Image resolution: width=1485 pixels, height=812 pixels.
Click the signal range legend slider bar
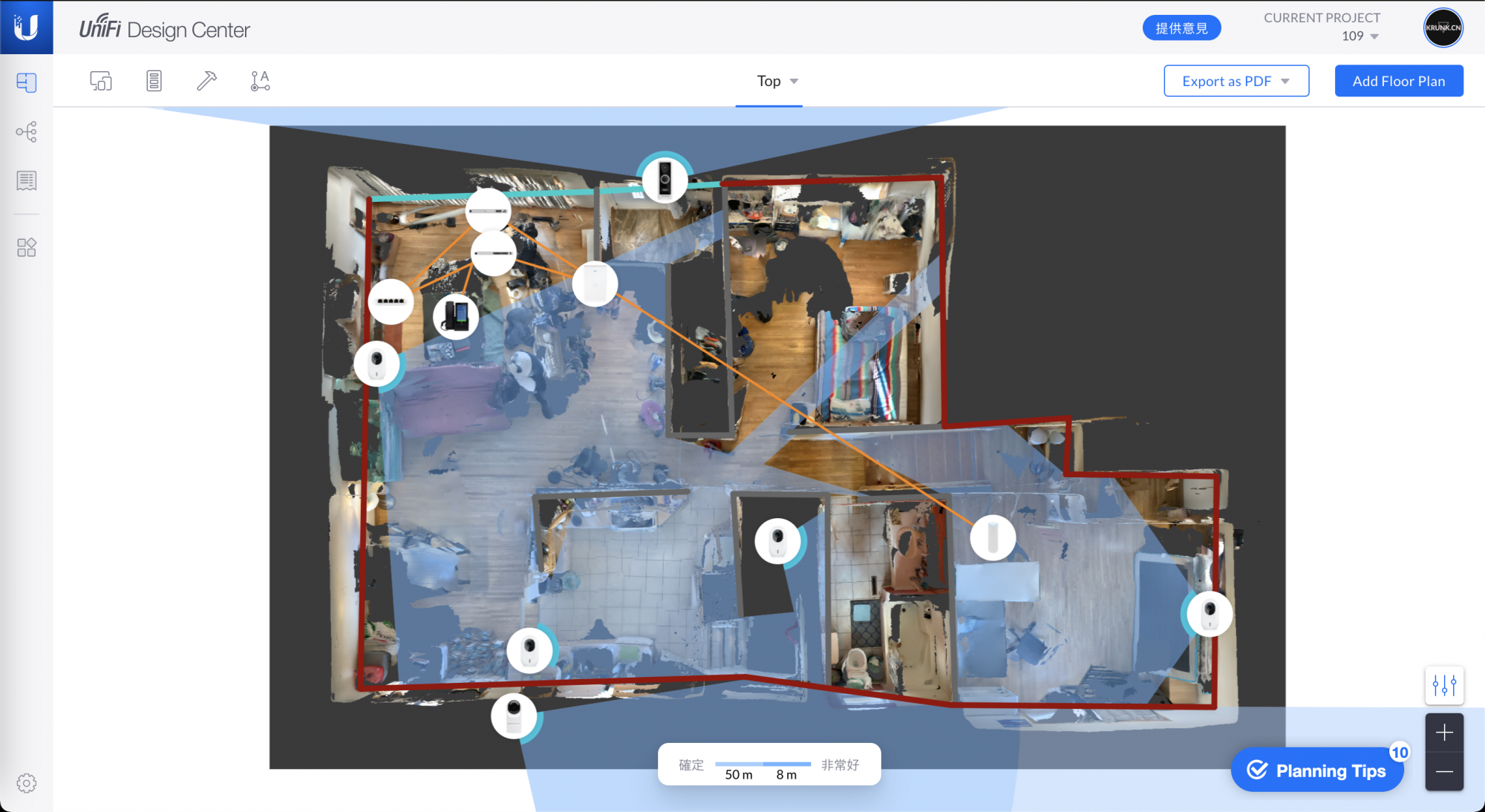click(x=763, y=764)
